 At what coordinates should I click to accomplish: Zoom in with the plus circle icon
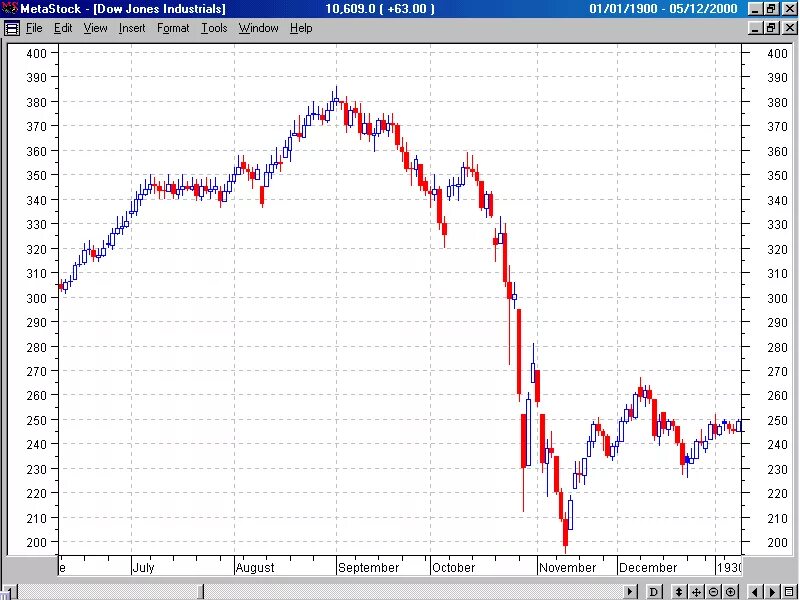[x=731, y=592]
